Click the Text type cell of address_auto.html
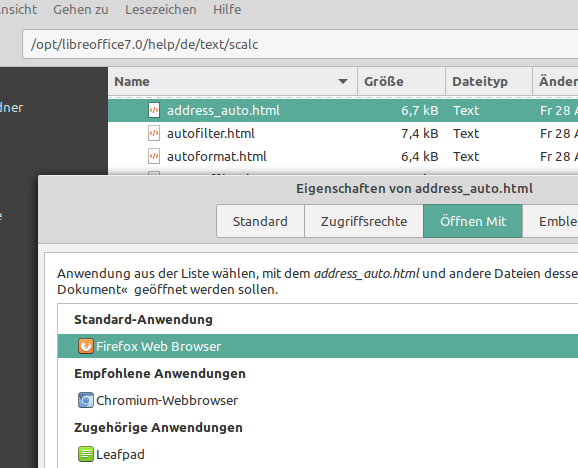The image size is (578, 468). [x=466, y=111]
